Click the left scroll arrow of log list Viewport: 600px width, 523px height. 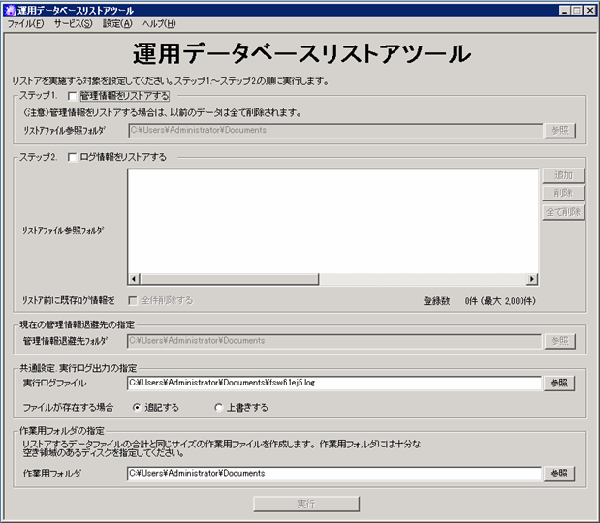(x=134, y=280)
